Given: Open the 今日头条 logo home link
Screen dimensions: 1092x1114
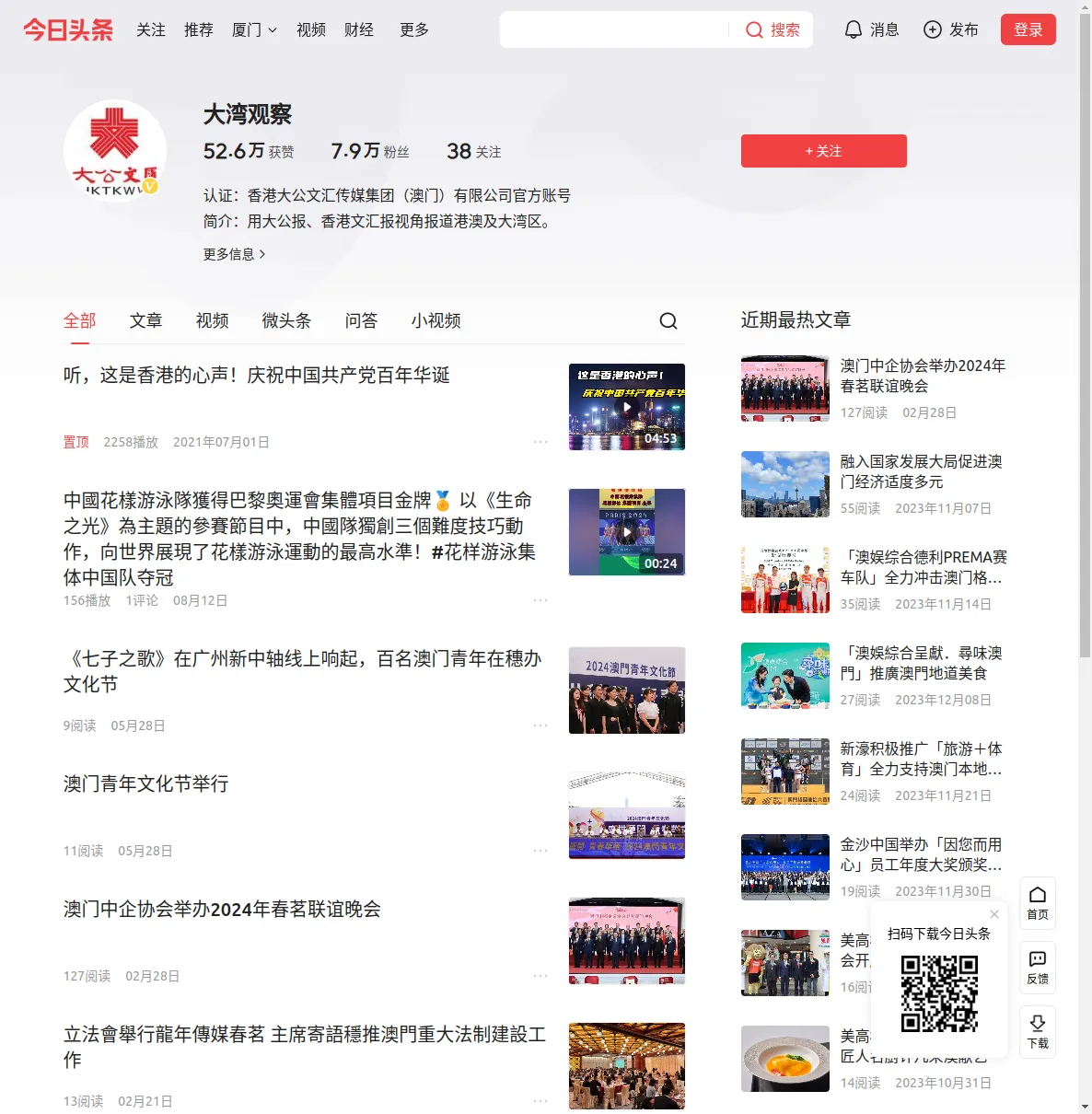Looking at the screenshot, I should coord(68,29).
